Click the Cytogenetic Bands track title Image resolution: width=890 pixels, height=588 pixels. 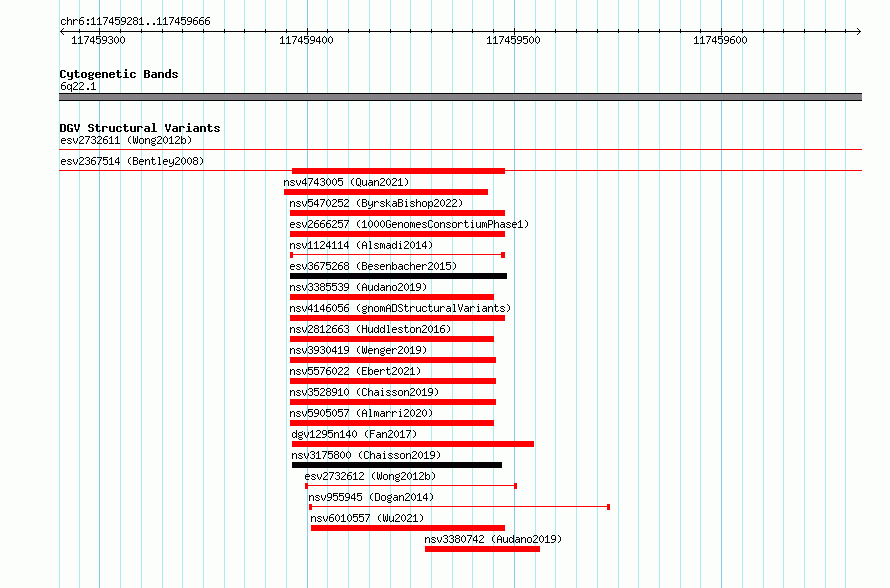point(119,74)
